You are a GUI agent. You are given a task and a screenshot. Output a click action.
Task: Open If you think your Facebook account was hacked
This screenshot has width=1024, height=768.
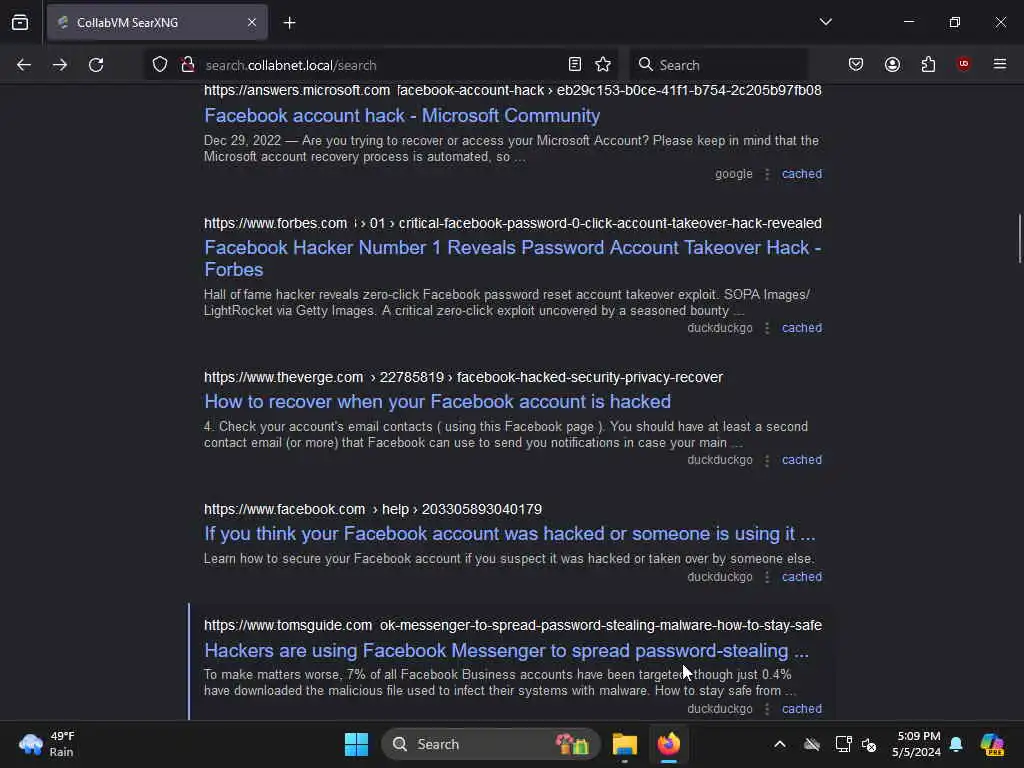coord(510,534)
